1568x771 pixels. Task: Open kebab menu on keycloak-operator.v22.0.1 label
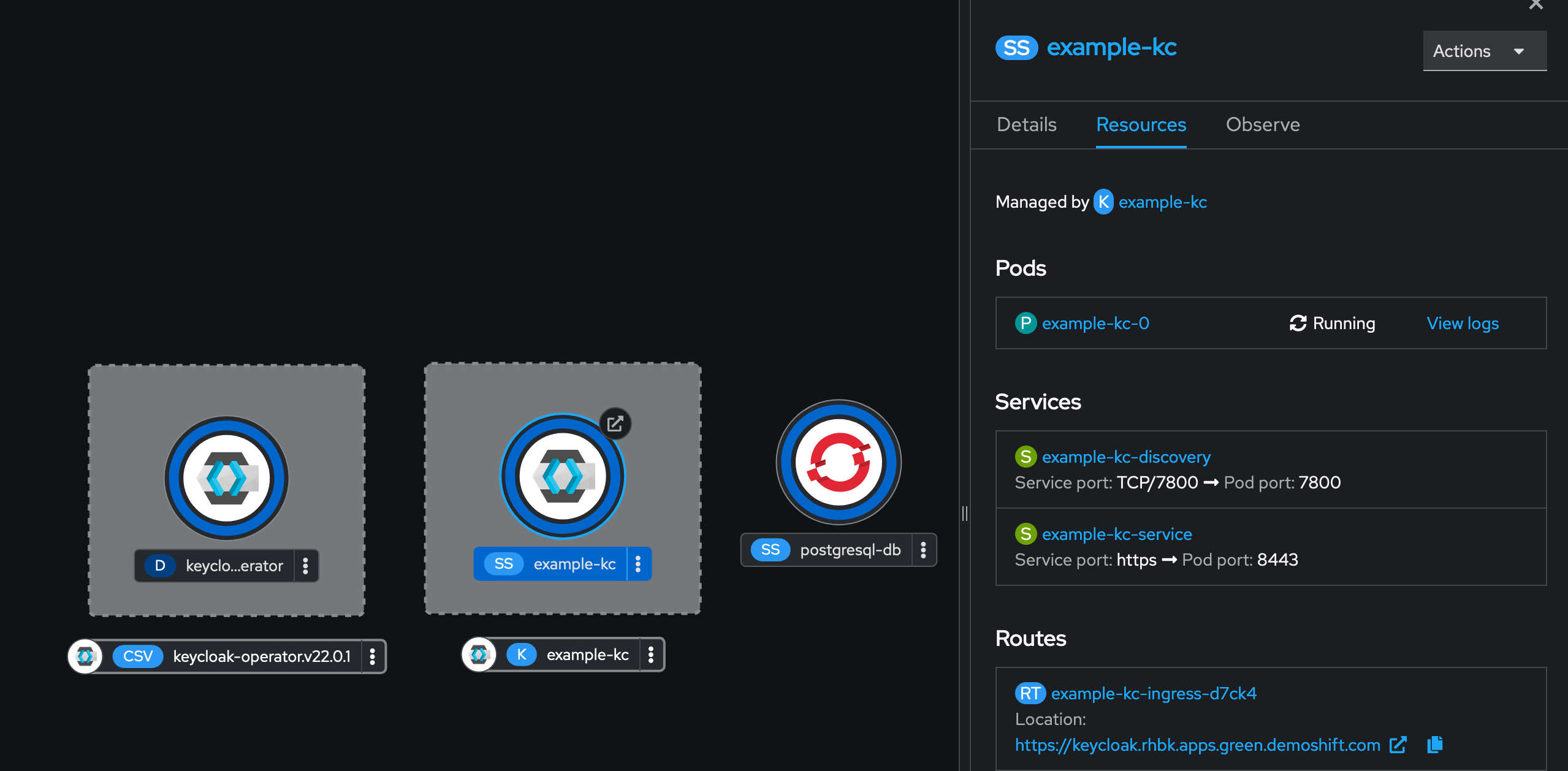click(x=372, y=656)
